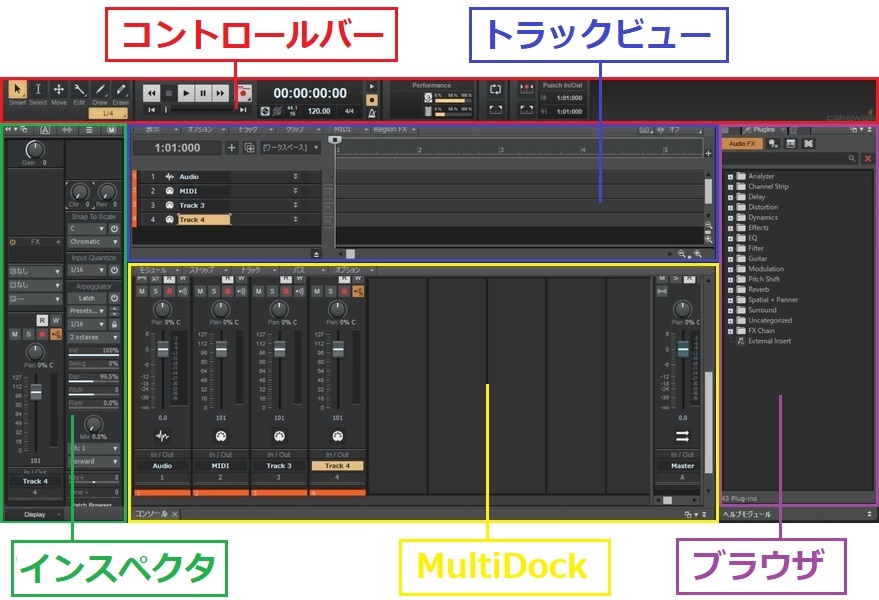
Task: Choose the Move tool
Action: coord(59,93)
